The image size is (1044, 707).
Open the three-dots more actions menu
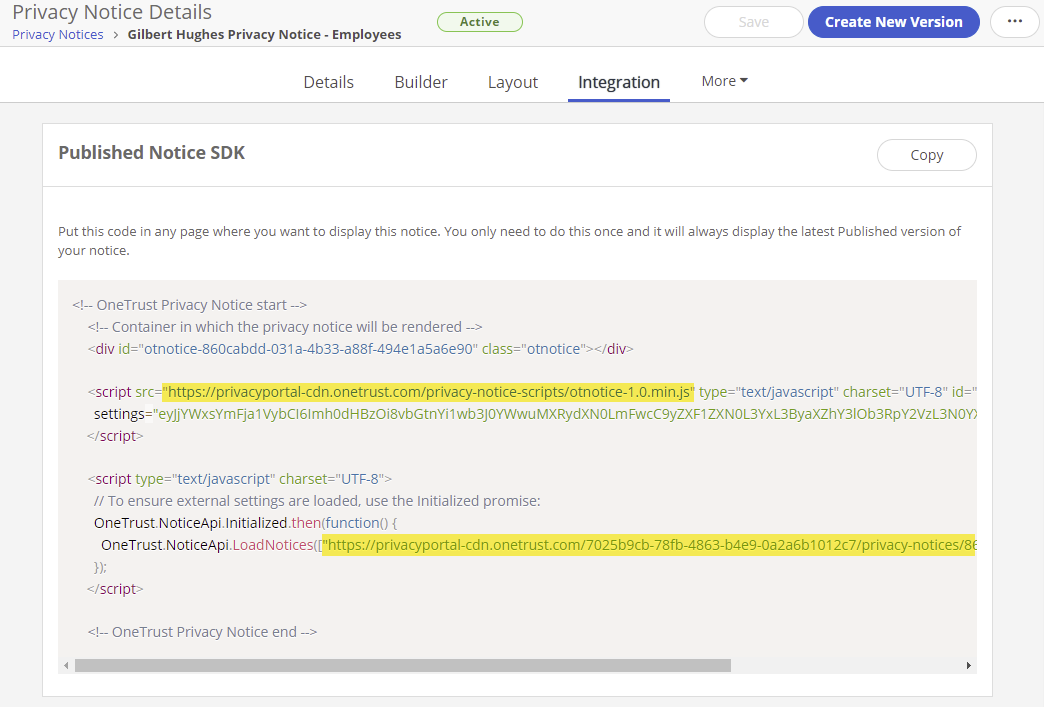coord(1014,22)
